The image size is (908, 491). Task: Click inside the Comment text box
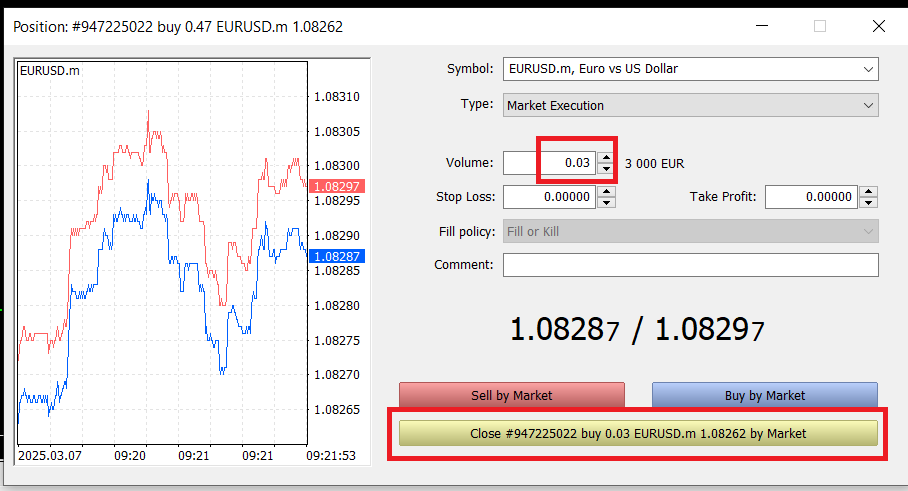[690, 265]
